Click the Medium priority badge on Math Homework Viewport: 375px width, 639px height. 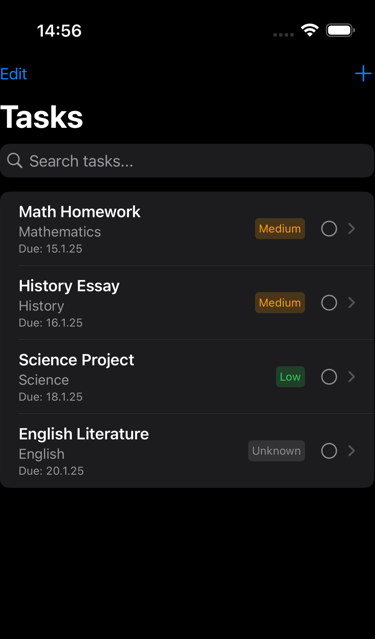tap(280, 229)
